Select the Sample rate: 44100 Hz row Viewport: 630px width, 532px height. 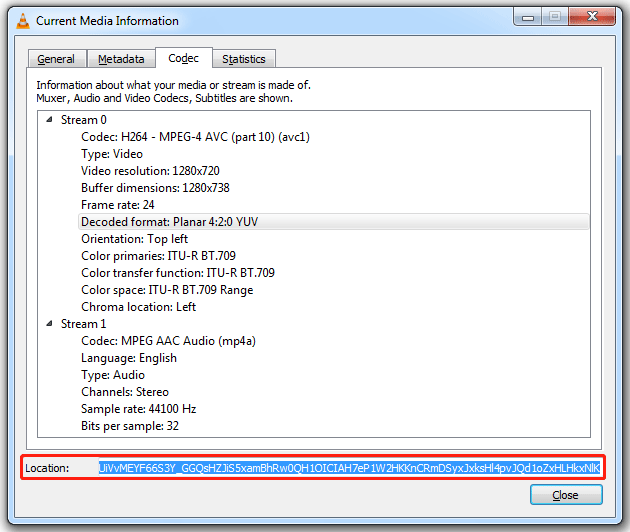tap(138, 409)
